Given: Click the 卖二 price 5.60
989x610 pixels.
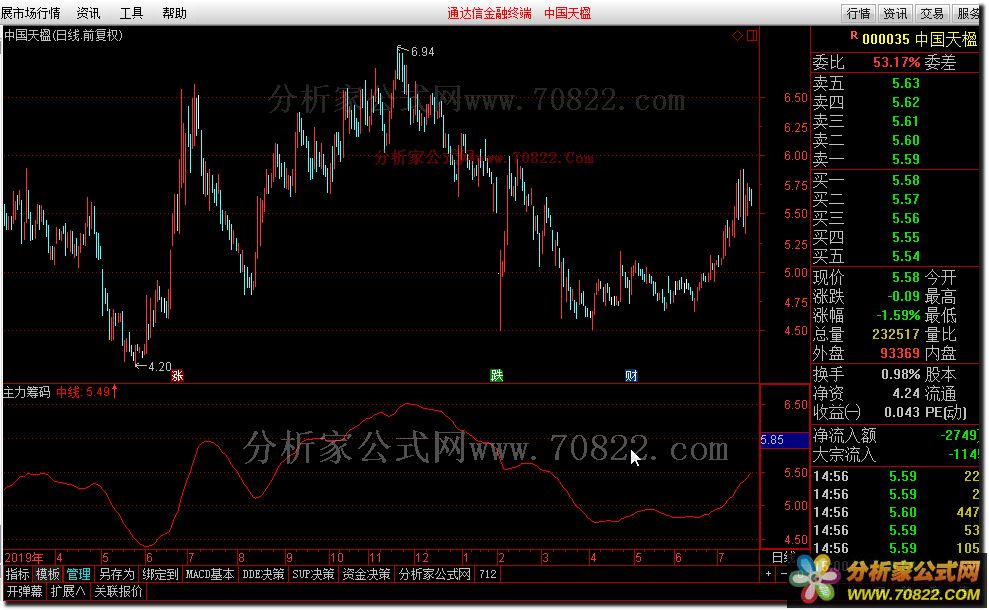Looking at the screenshot, I should pos(906,140).
